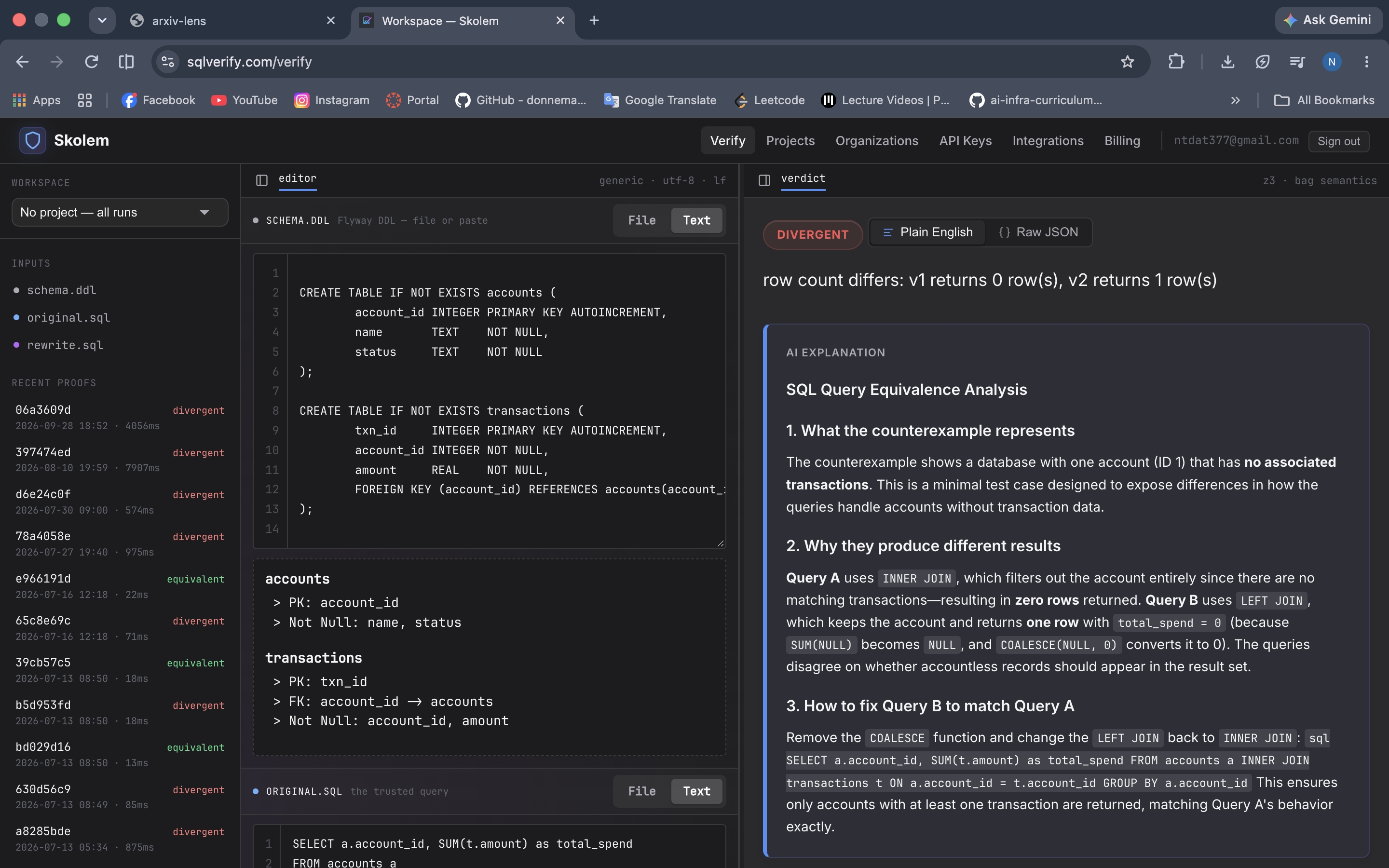Switch ORIGINAL.SQL input to Text mode
The height and width of the screenshot is (868, 1389).
[696, 791]
